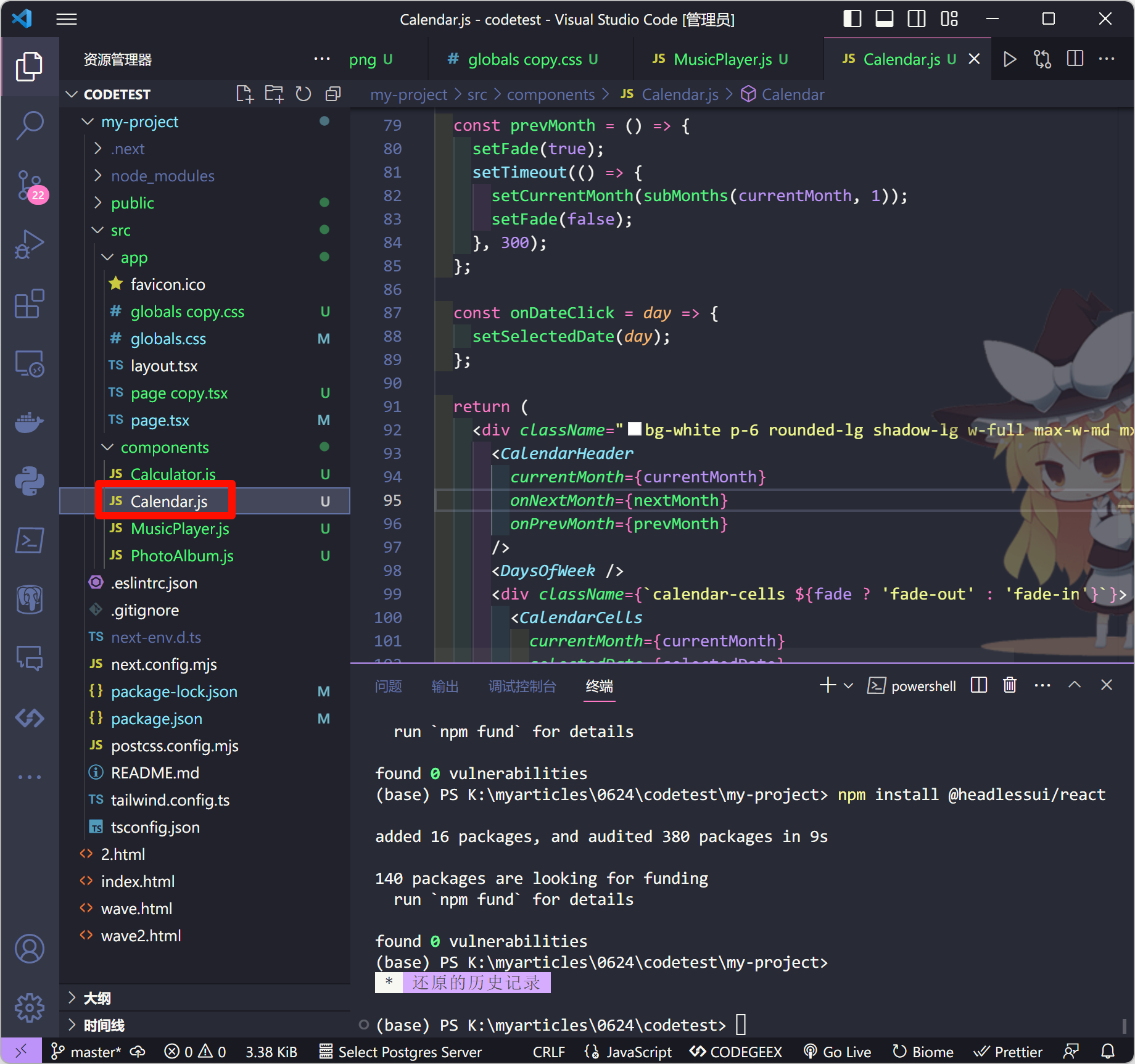Refresh the Explorer file tree
The height and width of the screenshot is (1064, 1135).
coord(303,94)
